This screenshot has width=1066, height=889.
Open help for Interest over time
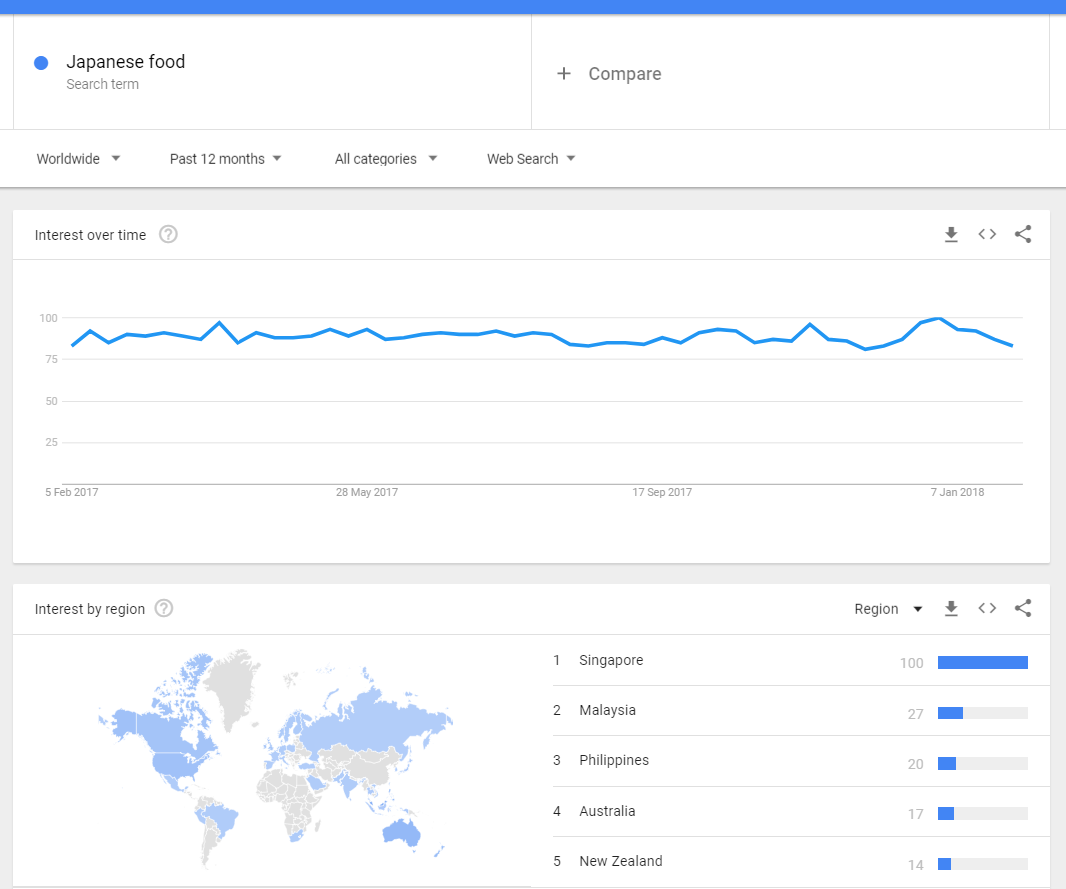(168, 235)
